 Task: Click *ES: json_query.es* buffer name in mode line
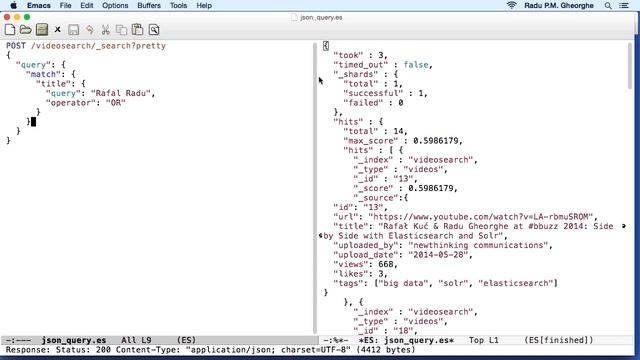[407, 340]
